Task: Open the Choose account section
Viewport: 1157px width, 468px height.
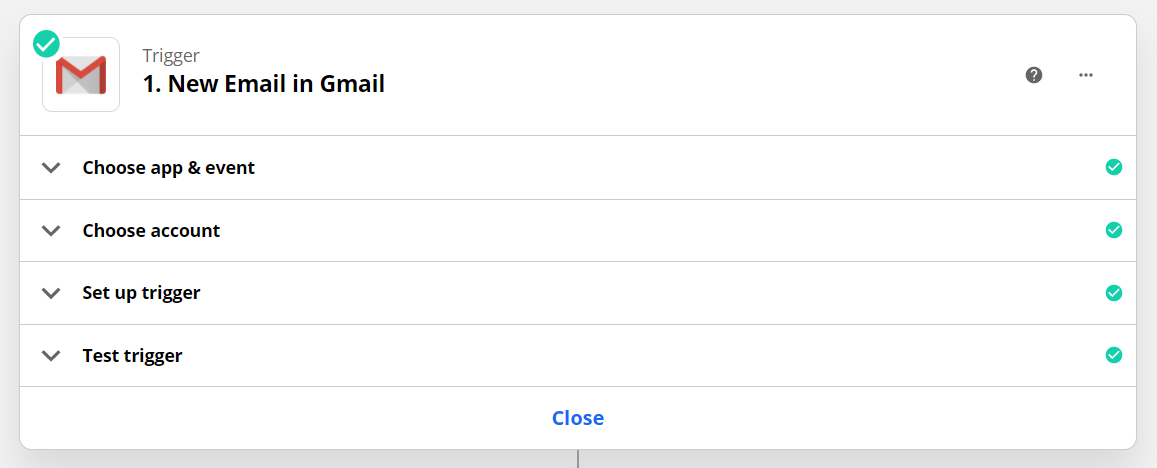Action: pyautogui.click(x=151, y=231)
